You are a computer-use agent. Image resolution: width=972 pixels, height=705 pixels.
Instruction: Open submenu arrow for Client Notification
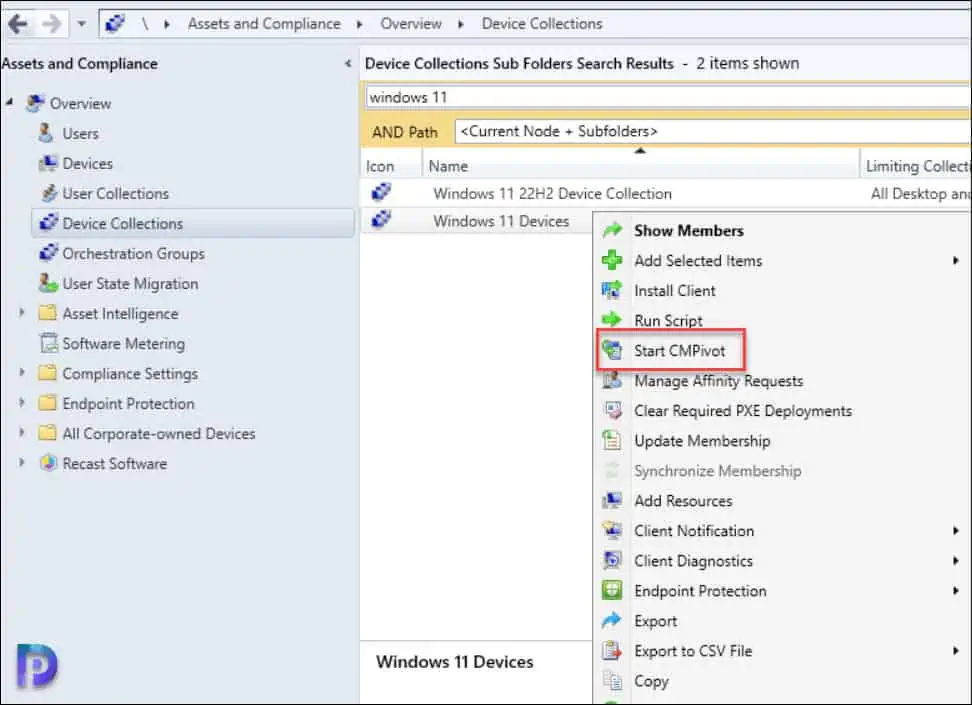955,531
